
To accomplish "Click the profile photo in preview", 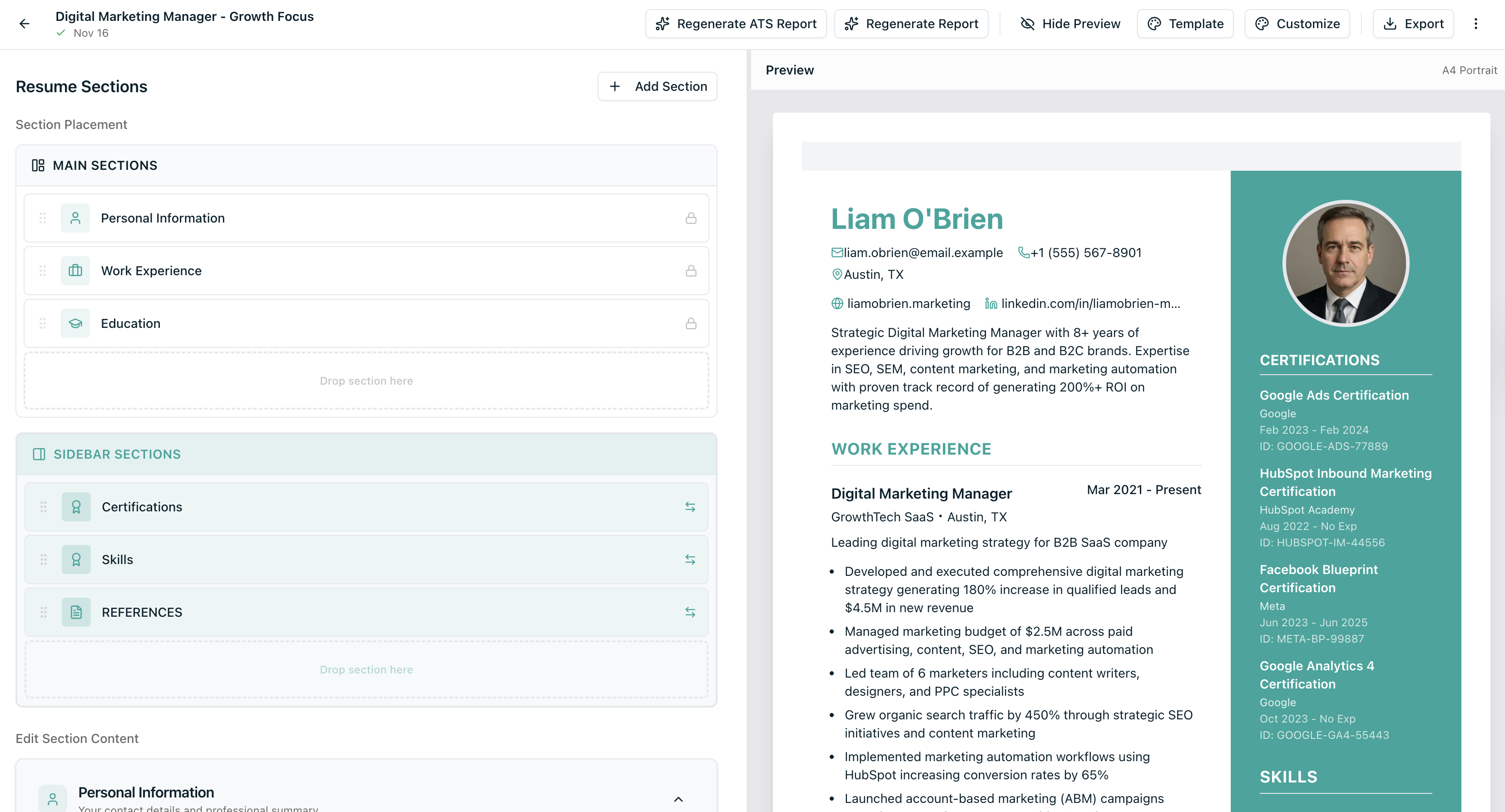I will (x=1346, y=263).
